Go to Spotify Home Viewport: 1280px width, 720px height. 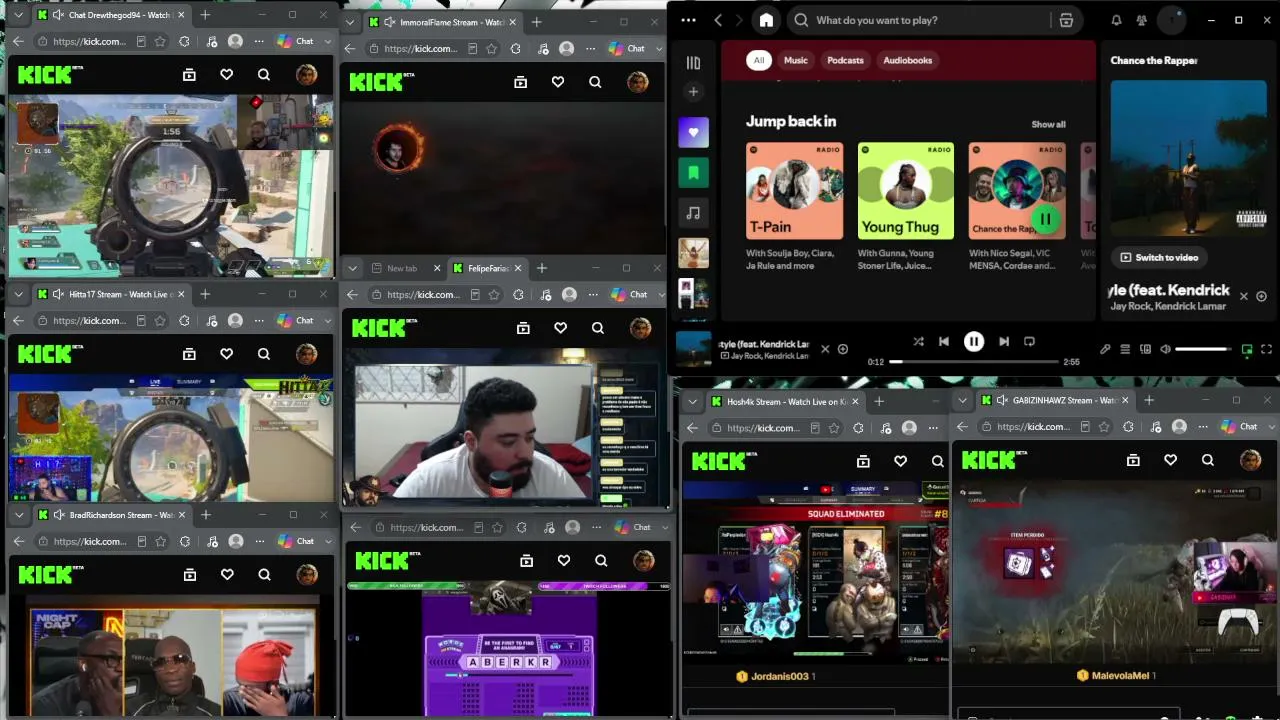point(766,20)
